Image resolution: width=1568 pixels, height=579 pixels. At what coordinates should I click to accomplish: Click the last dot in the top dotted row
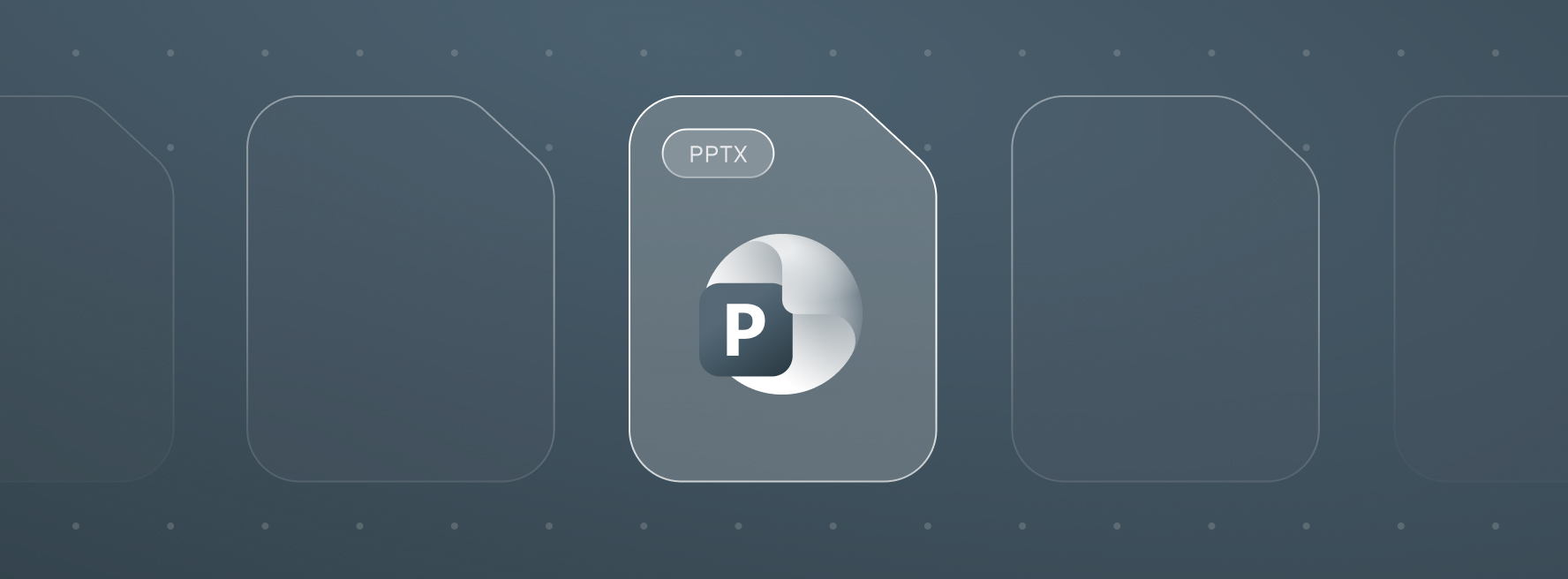[1496, 53]
